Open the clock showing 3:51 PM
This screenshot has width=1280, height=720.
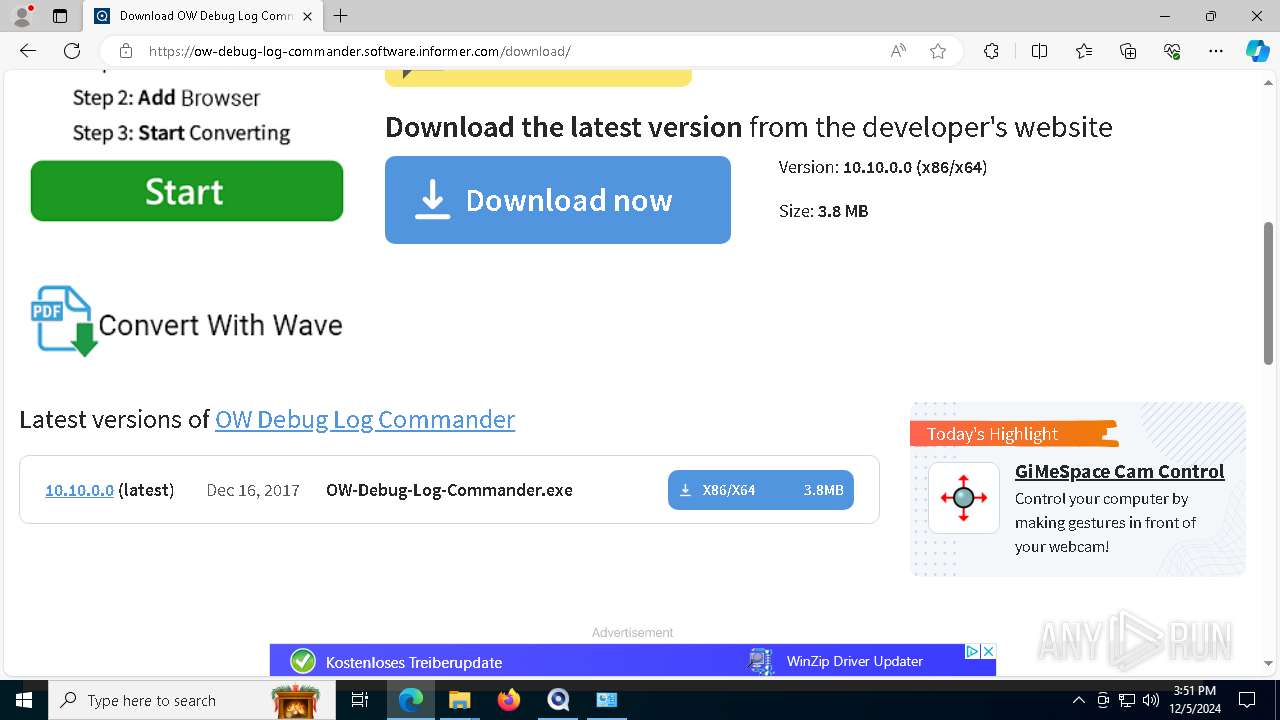(1194, 700)
